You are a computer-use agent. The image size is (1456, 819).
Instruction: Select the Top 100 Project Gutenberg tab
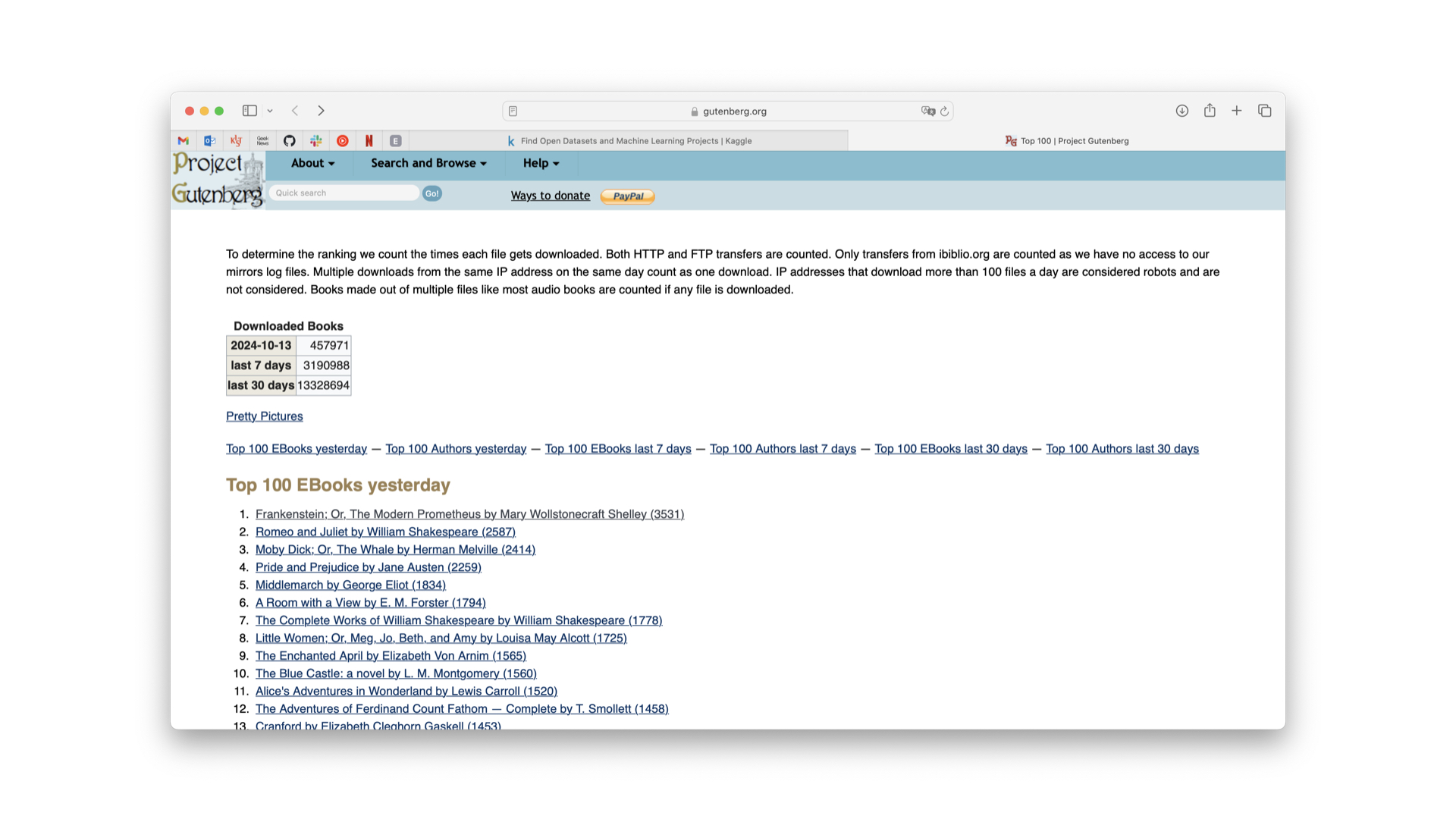[x=1067, y=141]
